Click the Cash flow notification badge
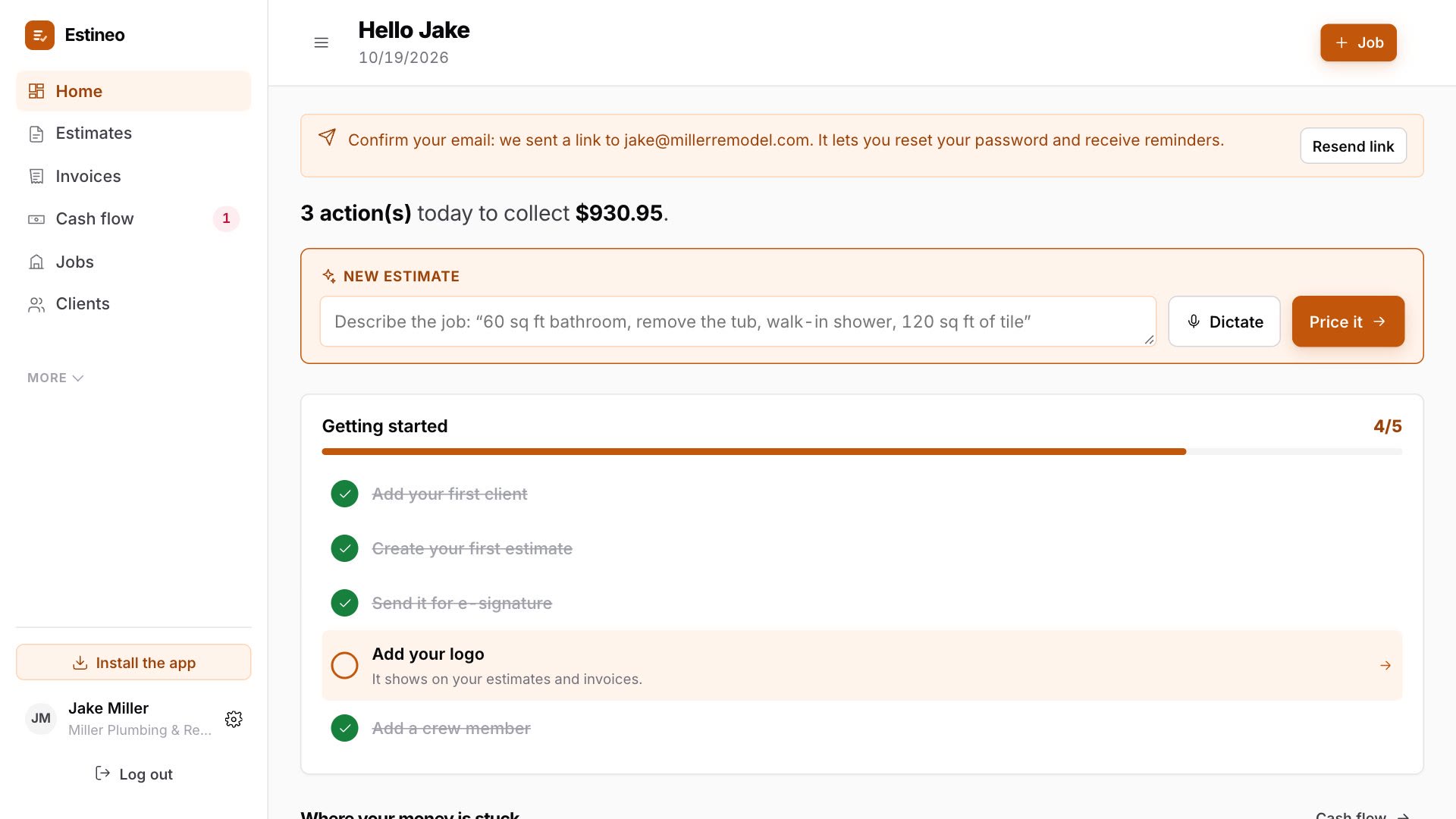The width and height of the screenshot is (1456, 819). 226,218
